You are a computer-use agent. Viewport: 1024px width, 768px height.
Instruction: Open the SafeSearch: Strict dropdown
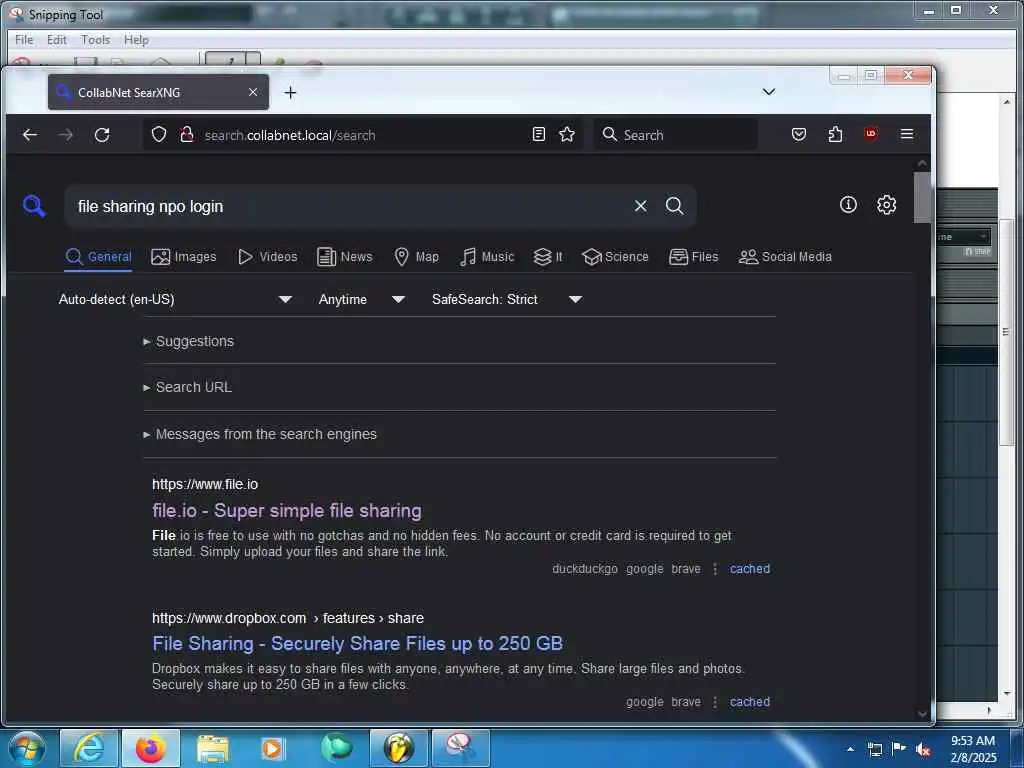507,299
